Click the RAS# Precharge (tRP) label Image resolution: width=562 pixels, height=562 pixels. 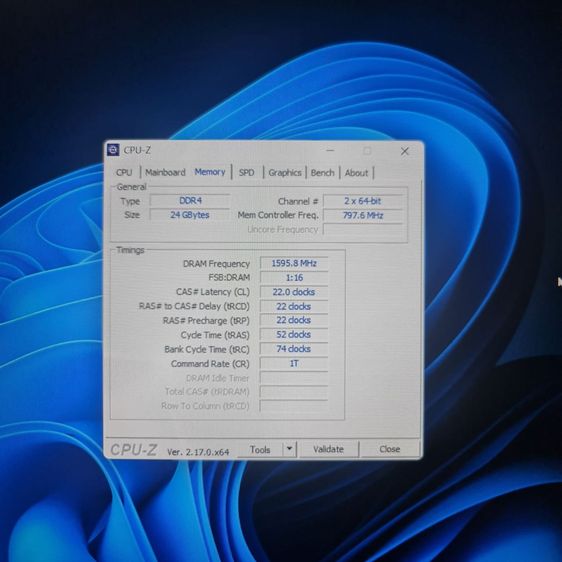[x=206, y=320]
